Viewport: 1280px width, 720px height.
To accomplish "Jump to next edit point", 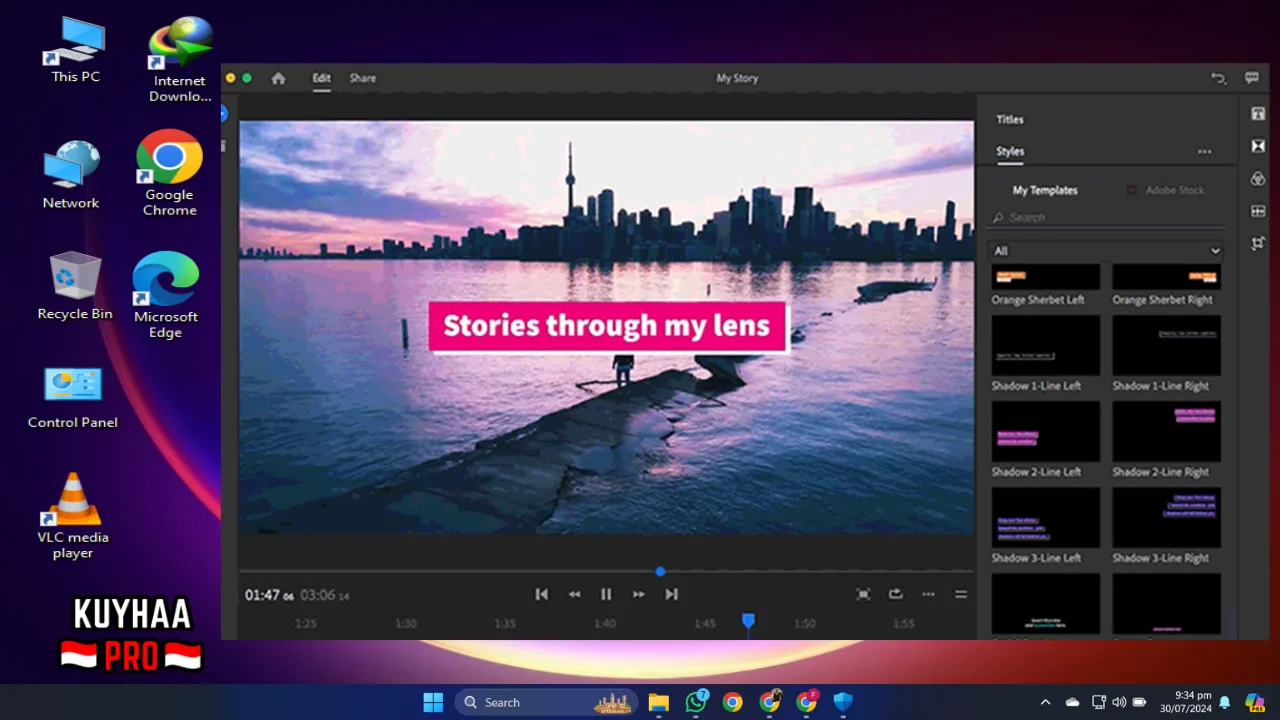I will (x=671, y=594).
